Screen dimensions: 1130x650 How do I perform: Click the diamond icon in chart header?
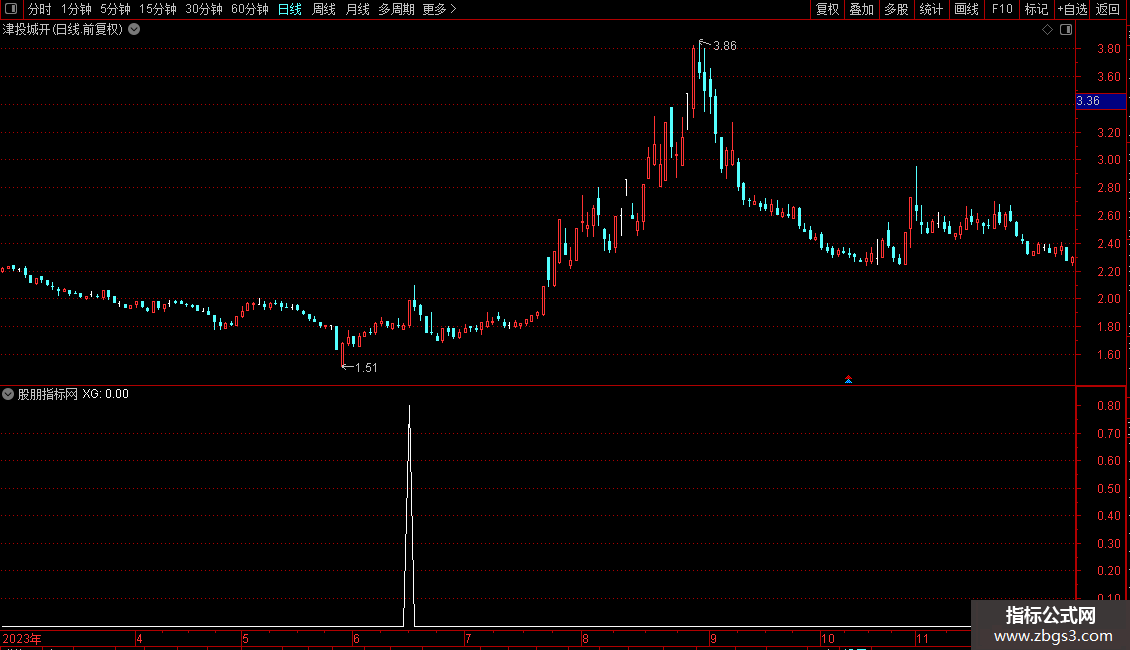click(1047, 30)
